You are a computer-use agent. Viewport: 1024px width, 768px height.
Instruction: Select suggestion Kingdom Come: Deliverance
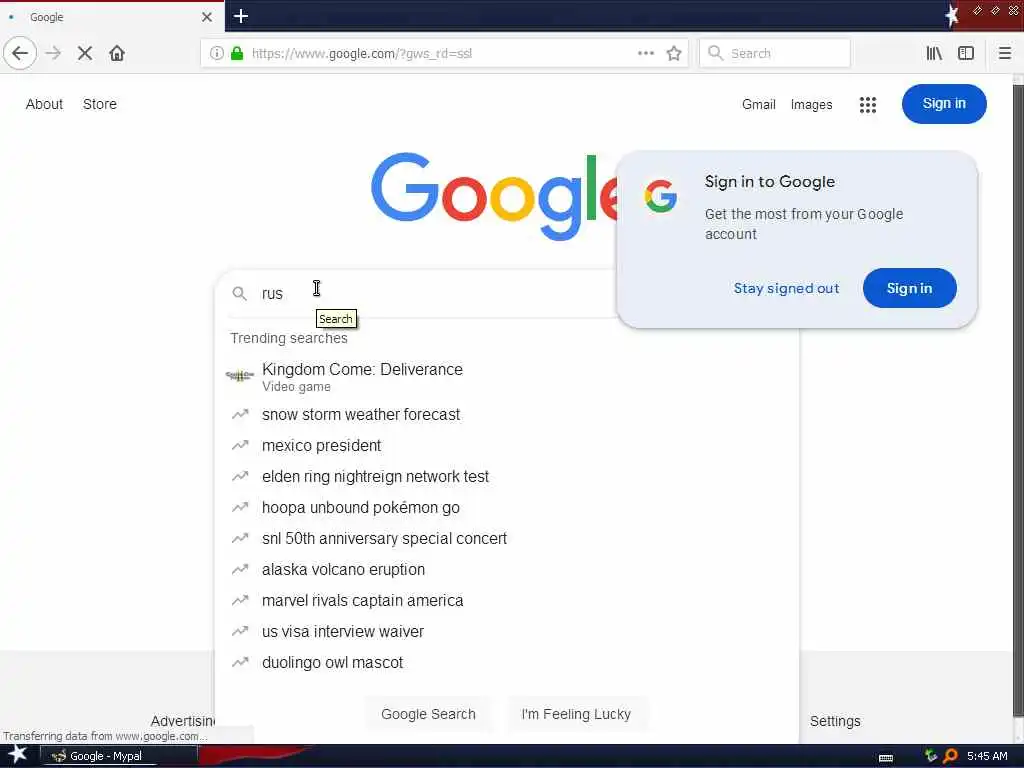[507, 376]
